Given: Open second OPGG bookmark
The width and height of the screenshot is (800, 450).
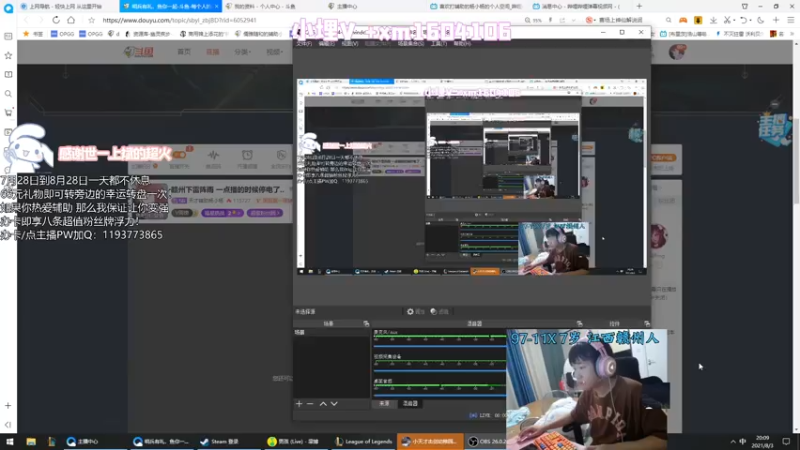Looking at the screenshot, I should point(91,34).
